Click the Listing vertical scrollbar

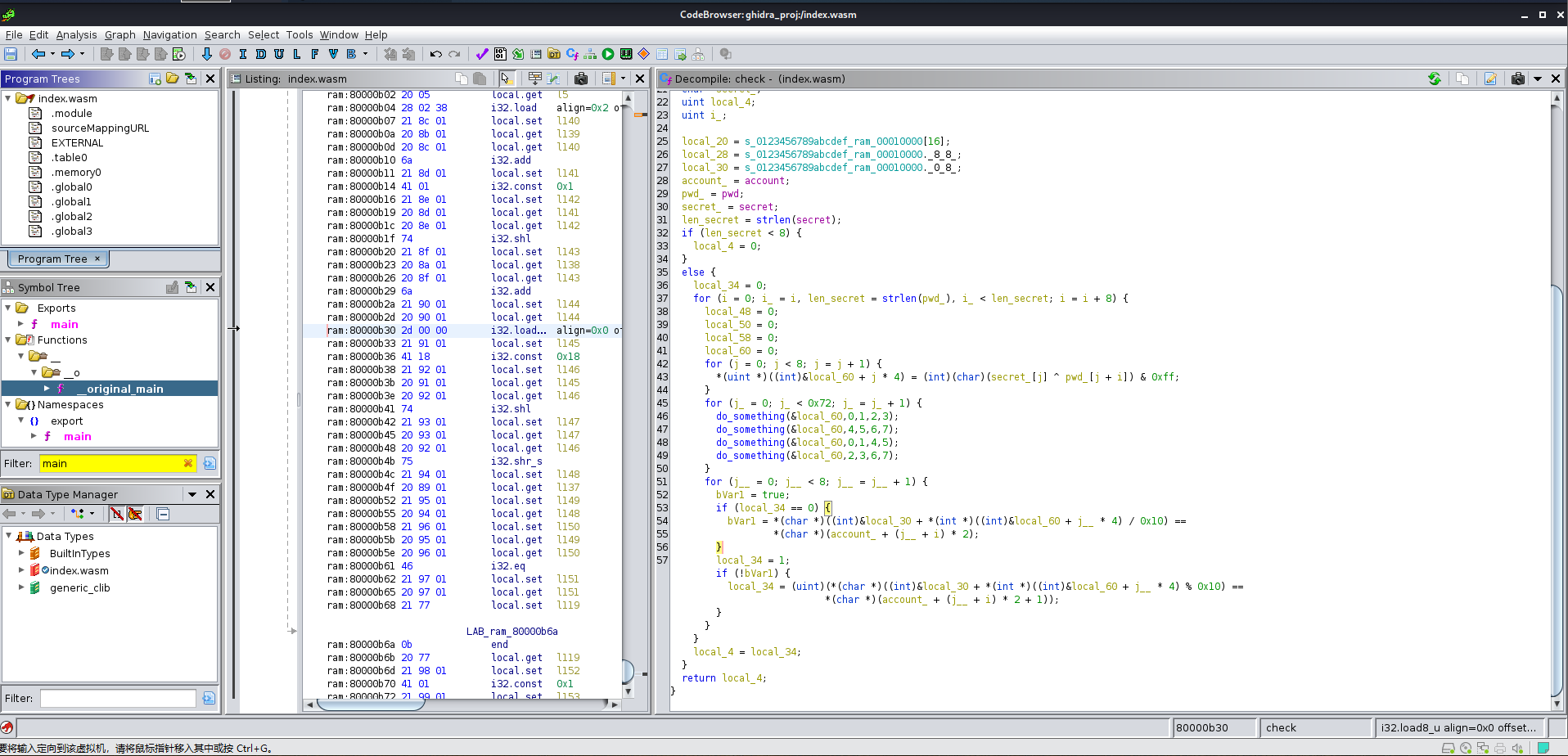pos(628,394)
